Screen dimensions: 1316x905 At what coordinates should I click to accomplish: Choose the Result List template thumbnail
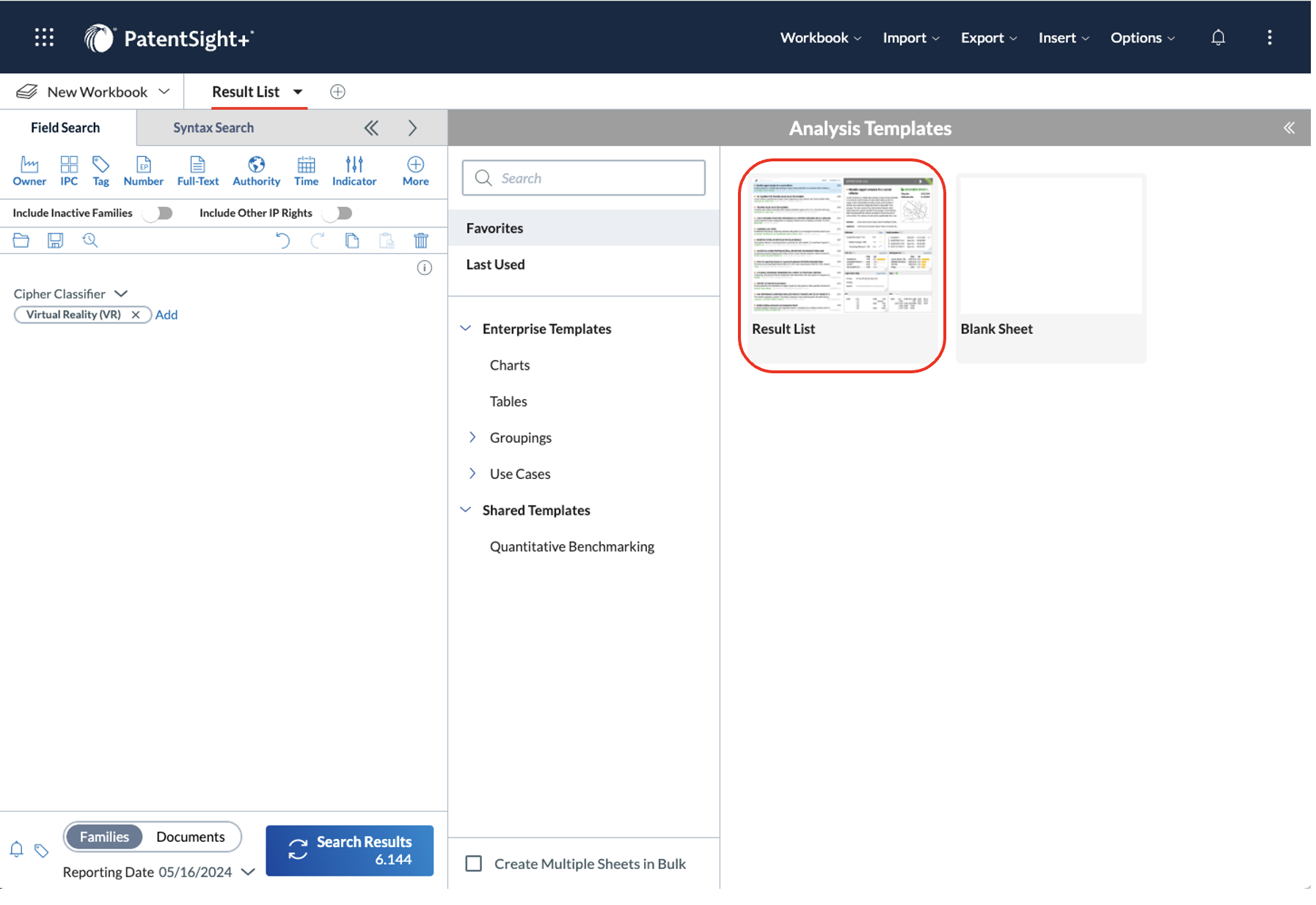(x=841, y=268)
